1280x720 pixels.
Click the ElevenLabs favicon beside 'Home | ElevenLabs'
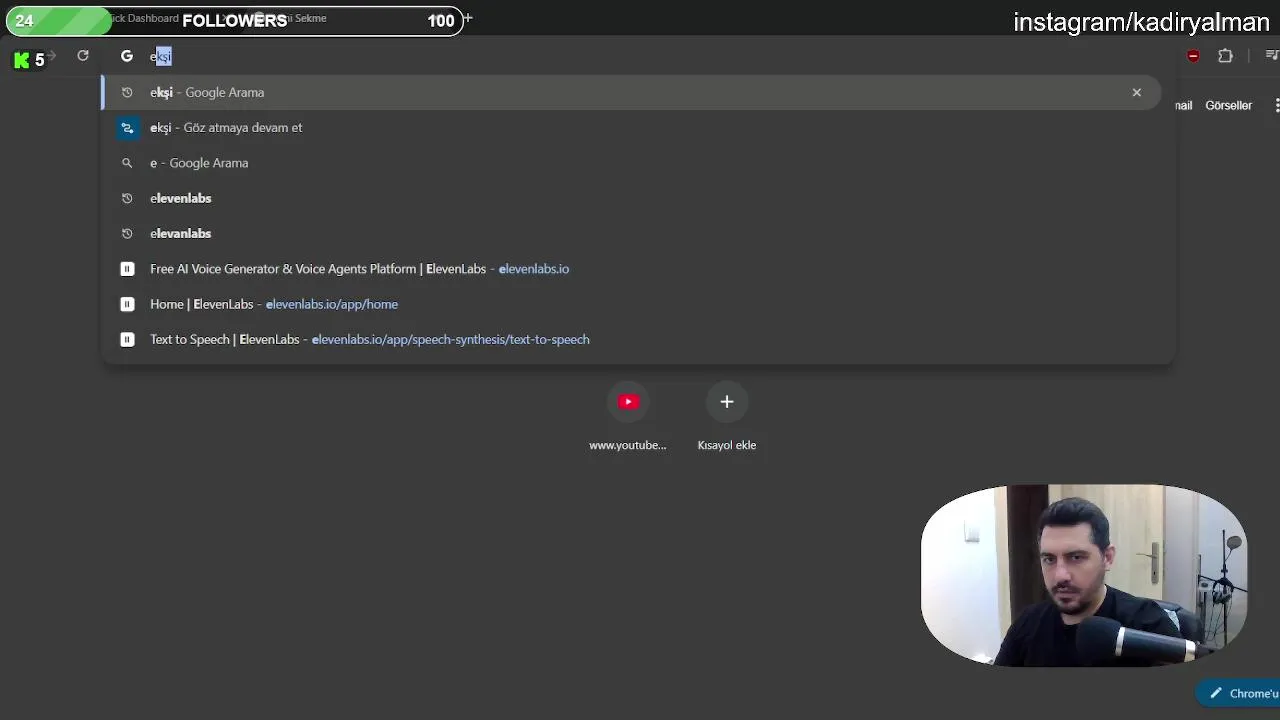[x=127, y=304]
